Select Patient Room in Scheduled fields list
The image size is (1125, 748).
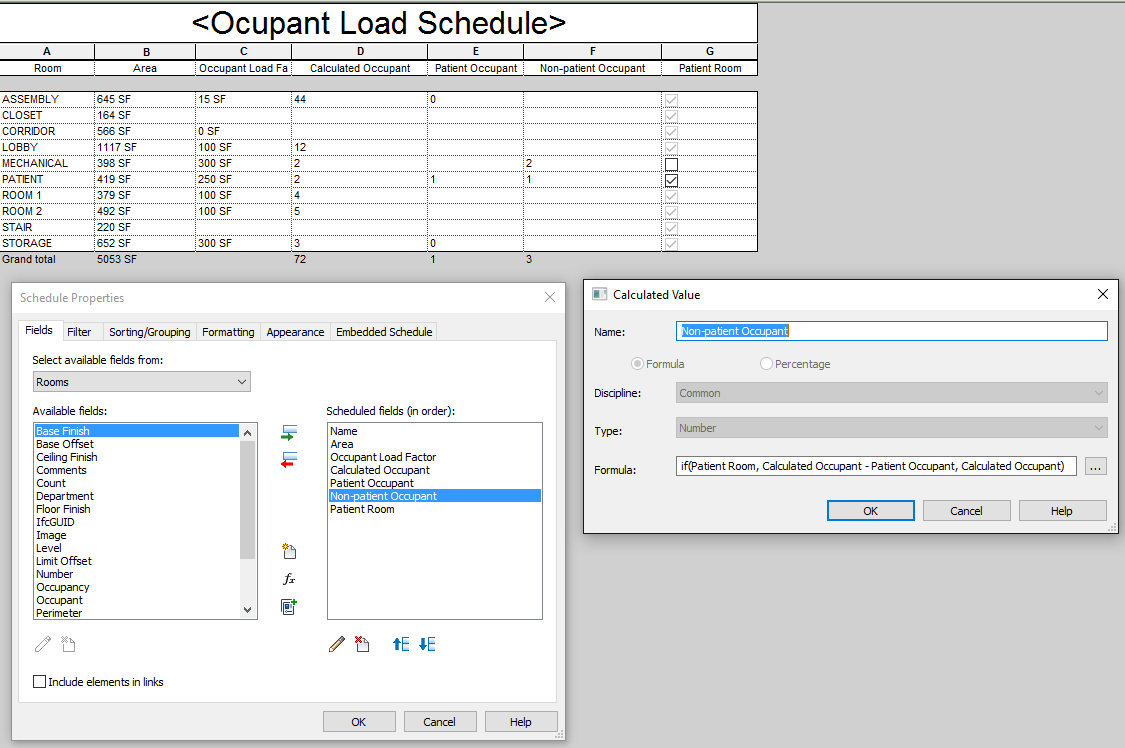pyautogui.click(x=434, y=509)
